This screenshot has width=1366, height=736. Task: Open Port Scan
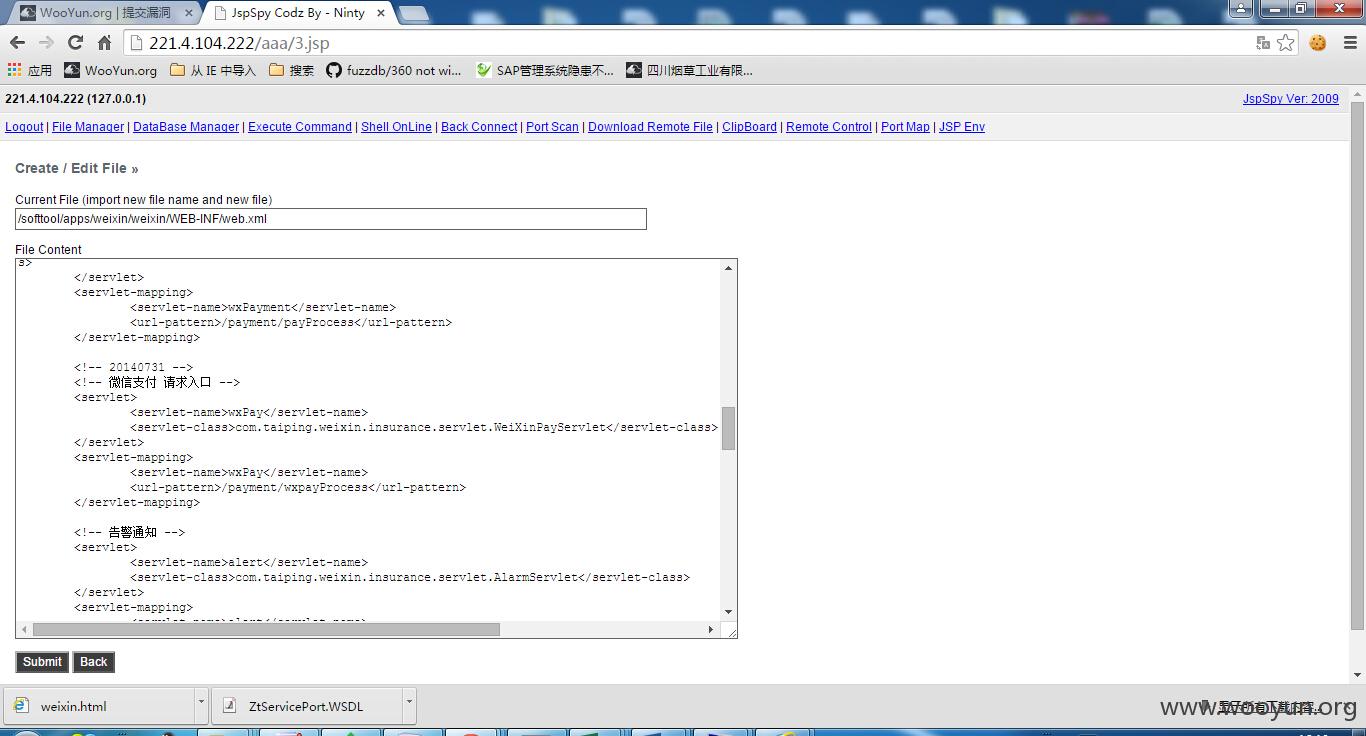tap(552, 127)
